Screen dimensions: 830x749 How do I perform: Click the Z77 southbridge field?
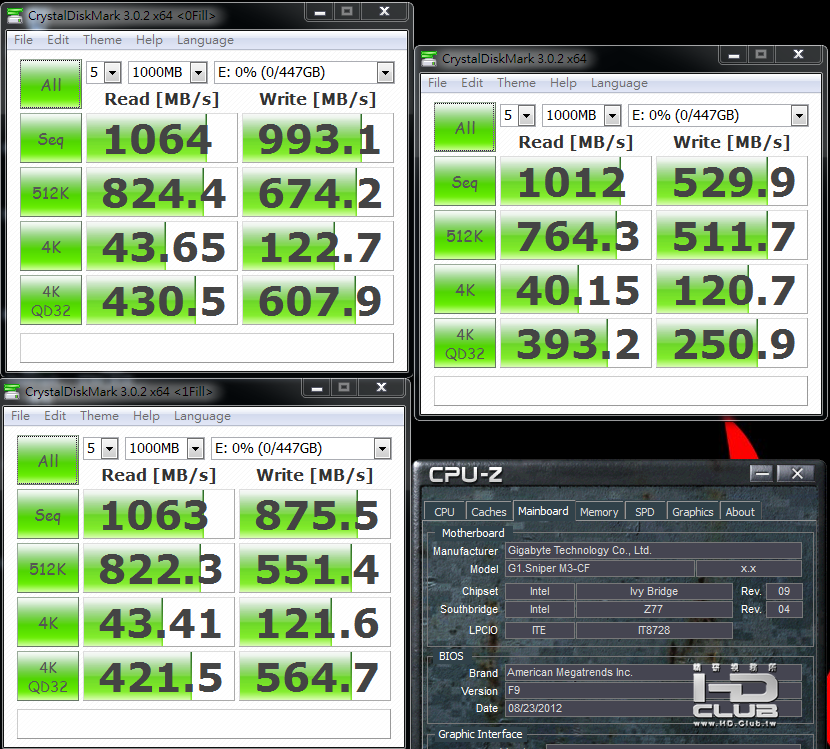654,609
